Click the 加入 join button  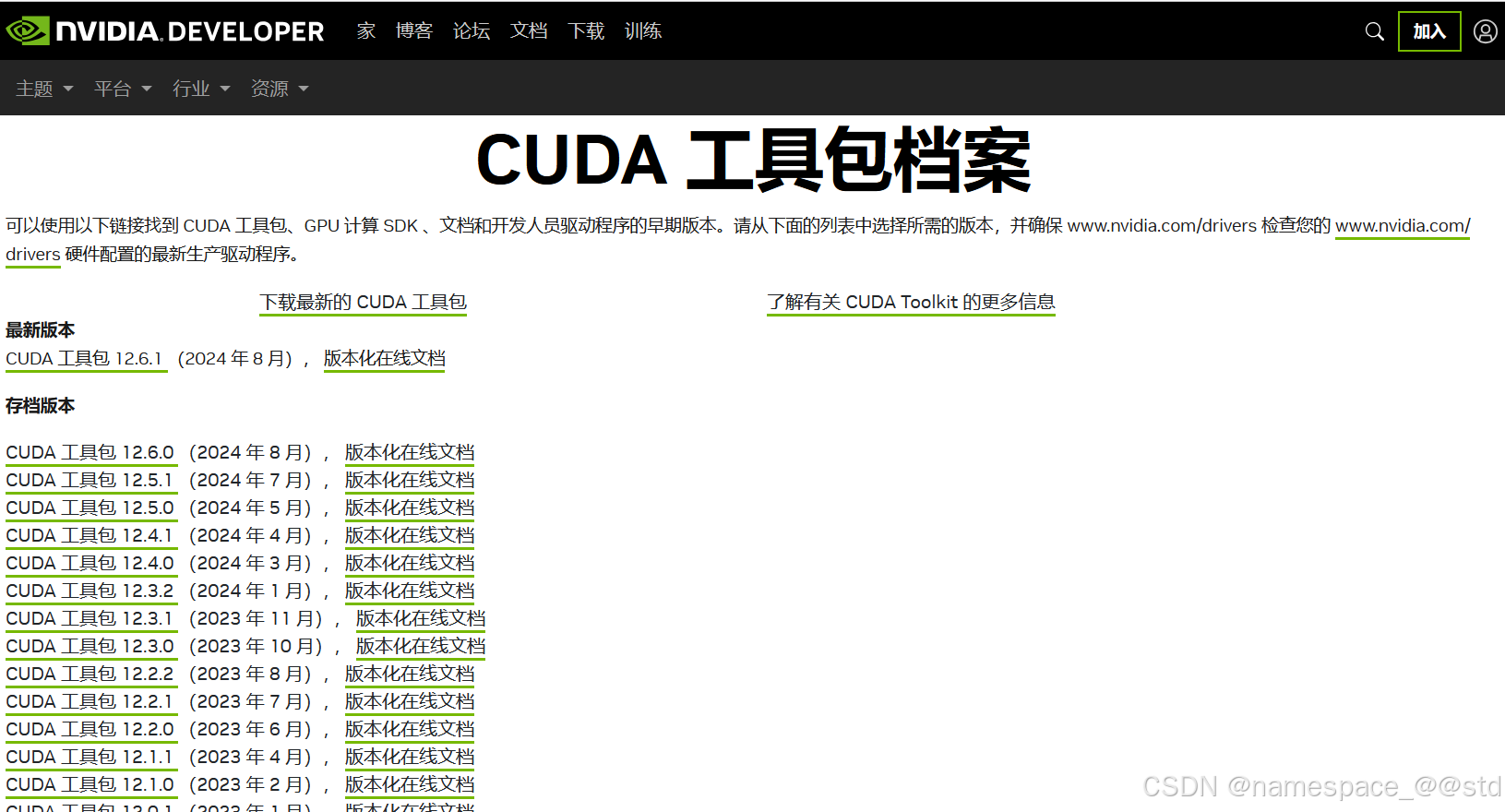[1429, 31]
